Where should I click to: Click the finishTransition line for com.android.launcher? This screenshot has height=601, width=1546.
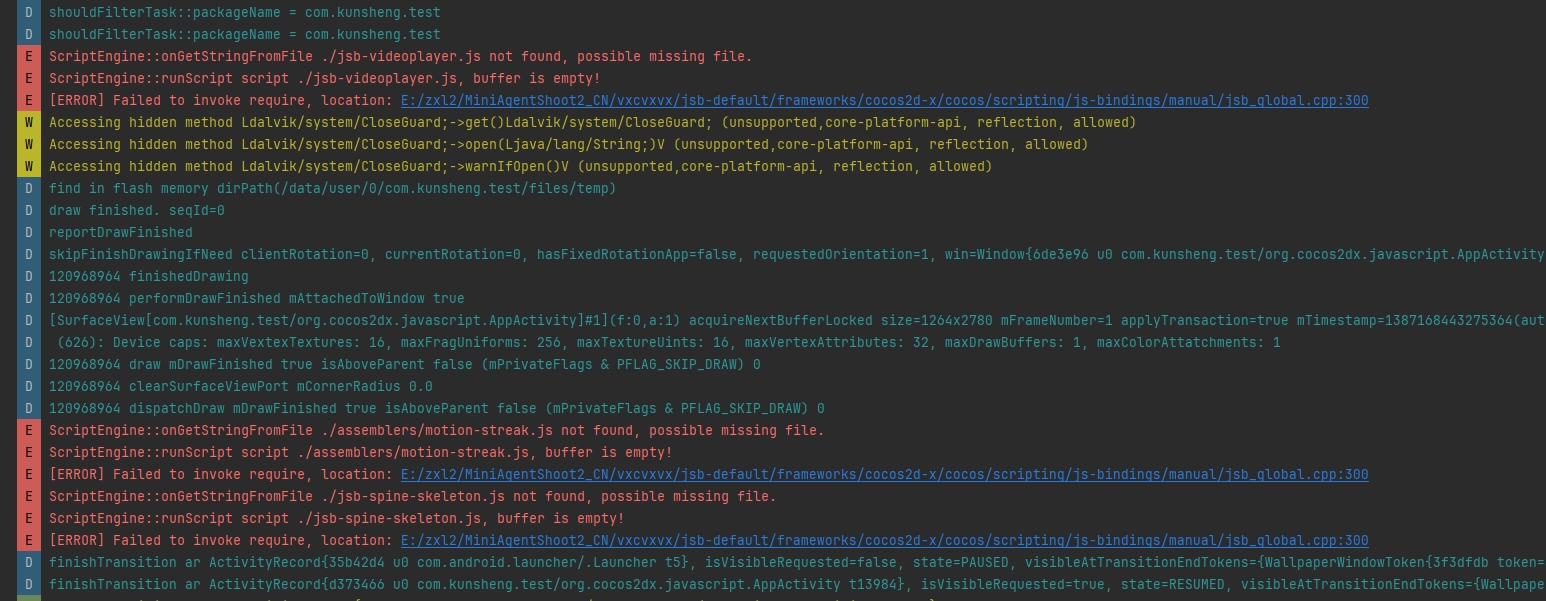pos(700,563)
